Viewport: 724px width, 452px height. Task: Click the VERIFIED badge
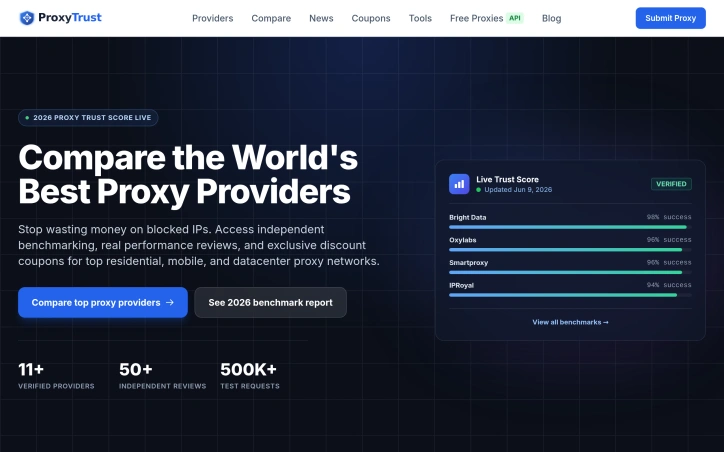click(671, 184)
